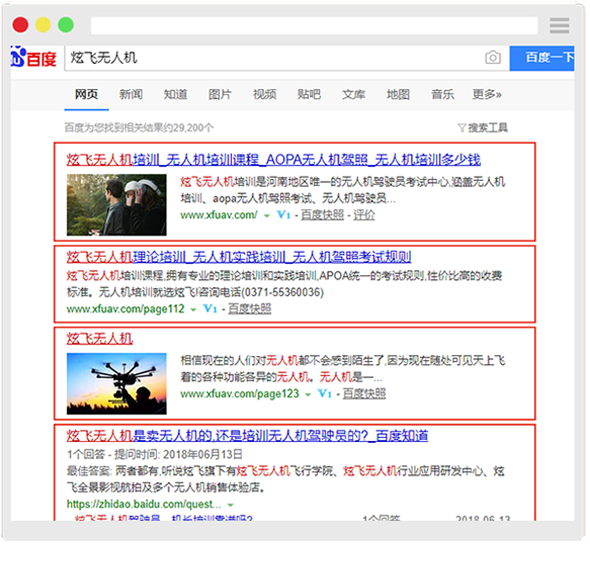The height and width of the screenshot is (570, 590).
Task: Click the www.xfuav.com/page123 URL
Action: [x=239, y=394]
